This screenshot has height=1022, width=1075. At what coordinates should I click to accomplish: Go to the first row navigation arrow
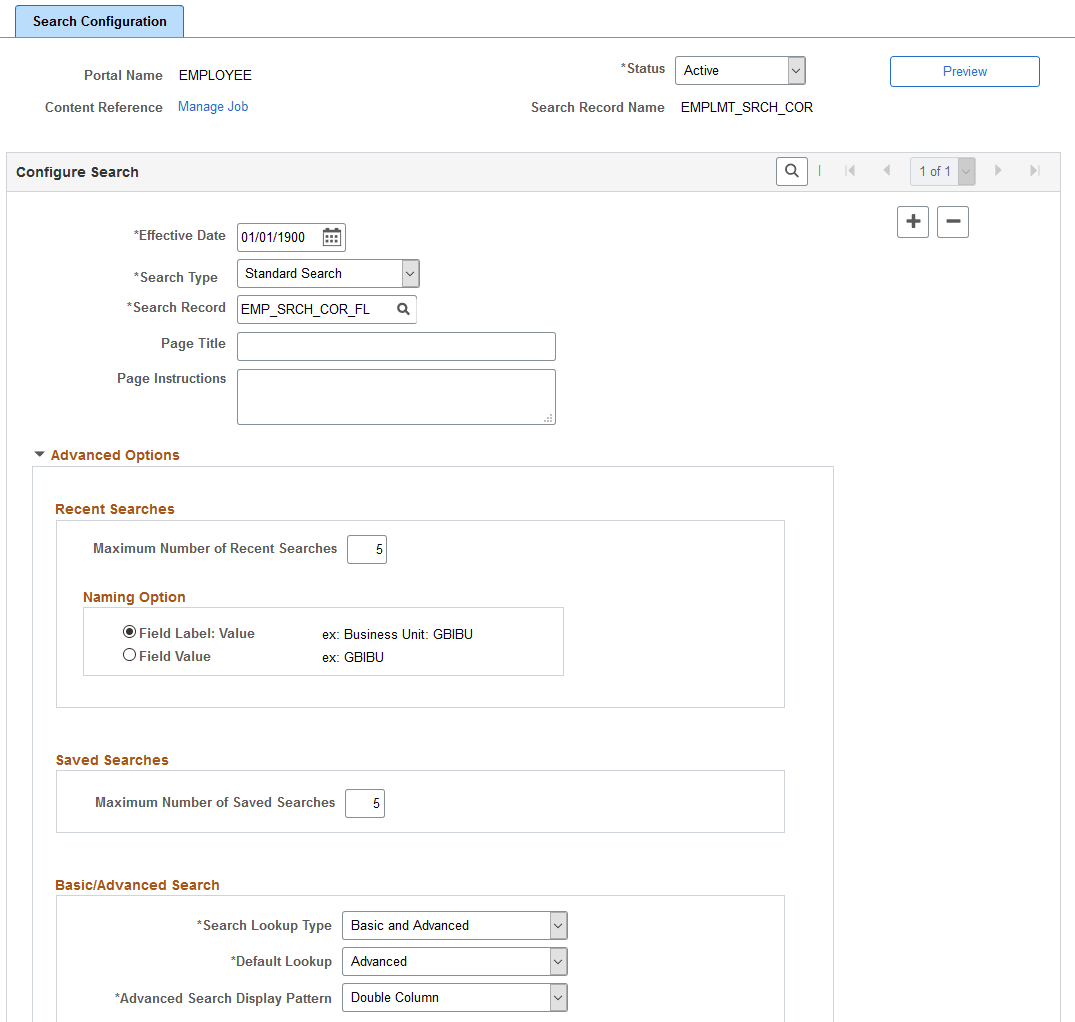850,170
